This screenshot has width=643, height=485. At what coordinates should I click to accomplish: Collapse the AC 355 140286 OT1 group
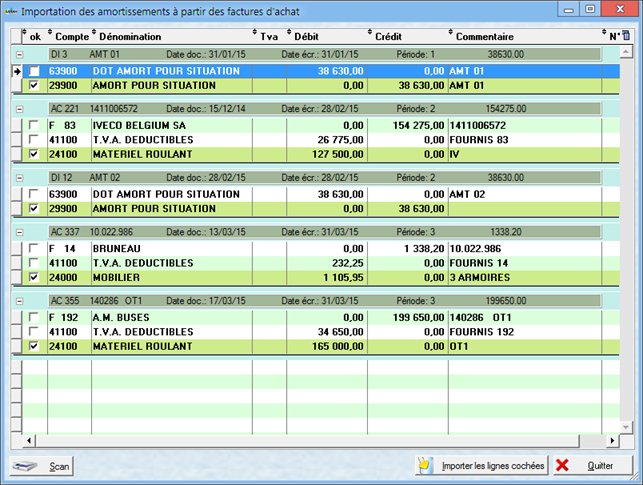[19, 301]
